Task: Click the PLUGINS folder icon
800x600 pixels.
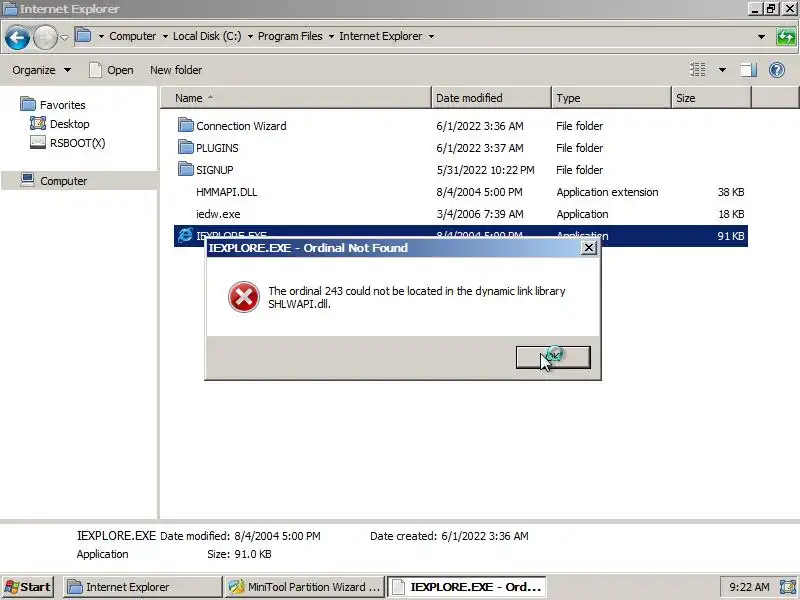Action: click(186, 147)
